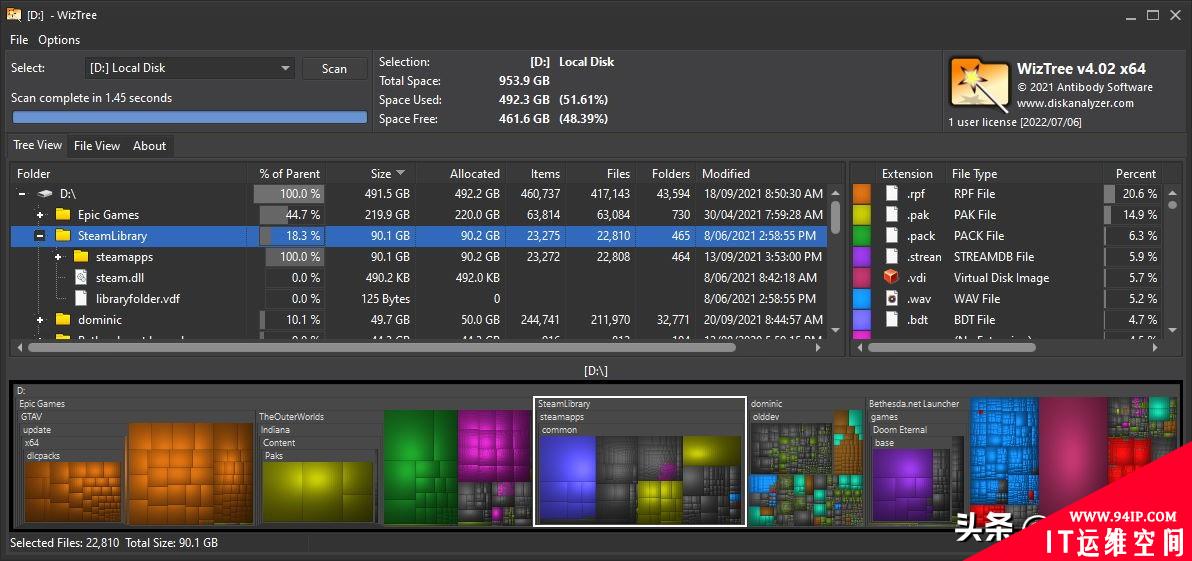Click the .pack file type icon
This screenshot has height=561, width=1192.
coord(892,236)
